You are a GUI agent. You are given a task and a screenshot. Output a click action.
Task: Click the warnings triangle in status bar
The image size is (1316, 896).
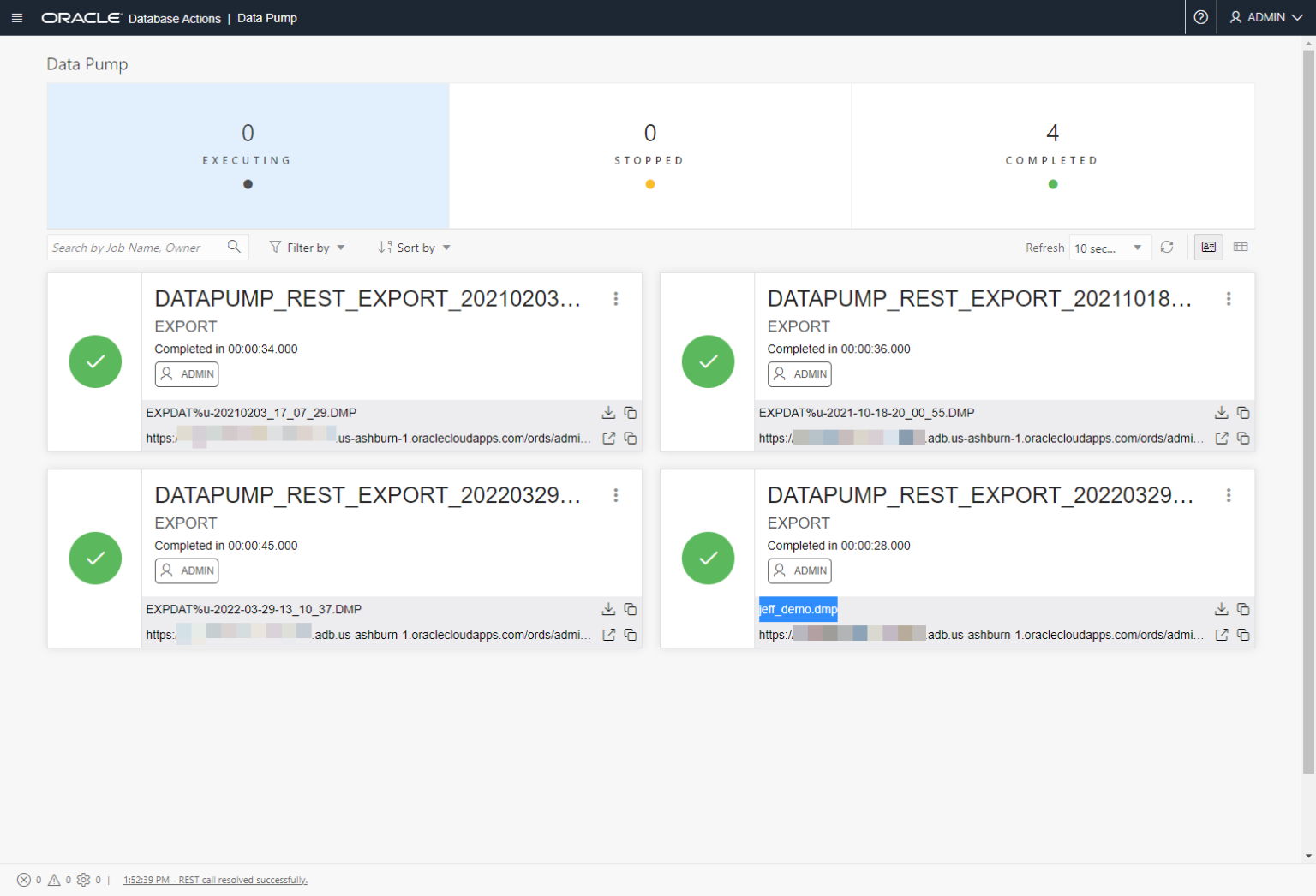tap(53, 880)
